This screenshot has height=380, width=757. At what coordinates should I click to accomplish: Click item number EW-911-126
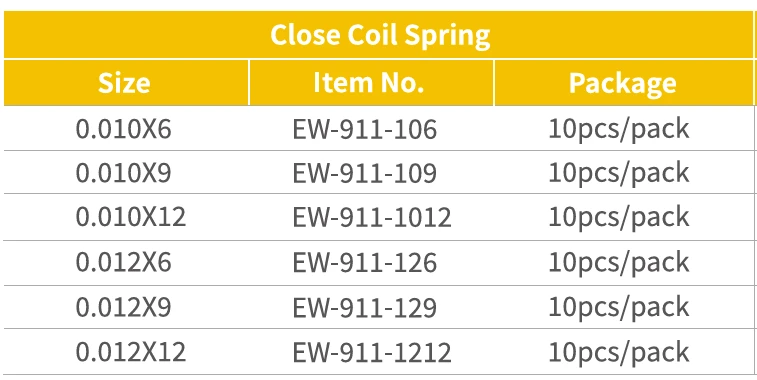[364, 262]
